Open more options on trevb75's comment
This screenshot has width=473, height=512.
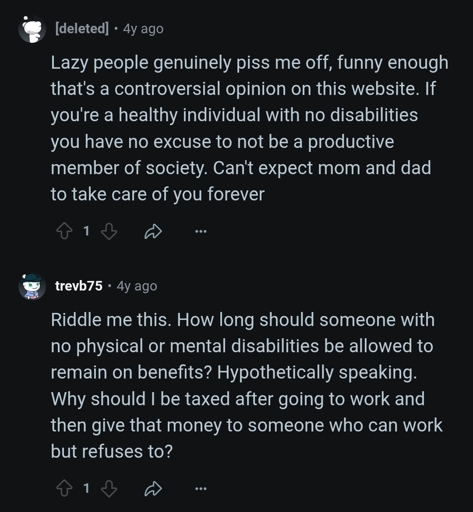click(201, 489)
